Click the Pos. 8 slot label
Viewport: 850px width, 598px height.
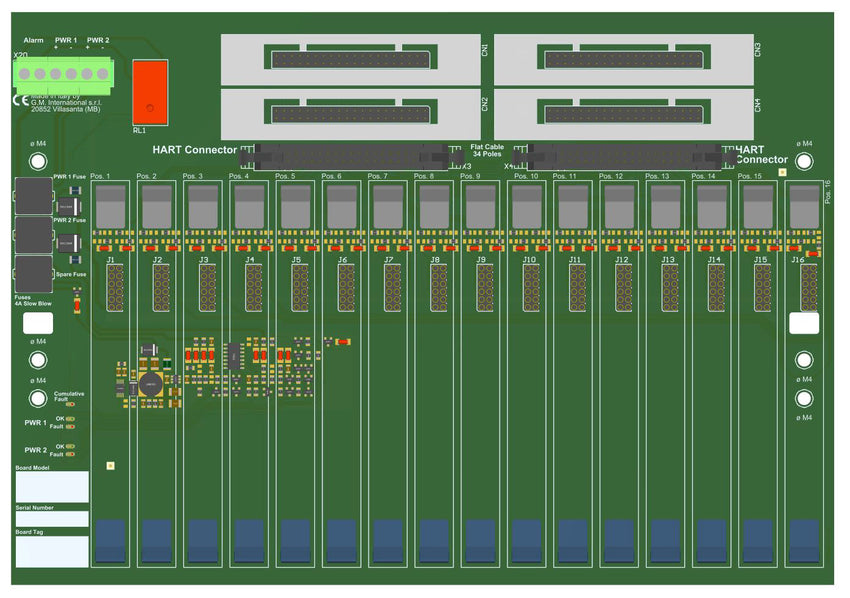click(424, 176)
